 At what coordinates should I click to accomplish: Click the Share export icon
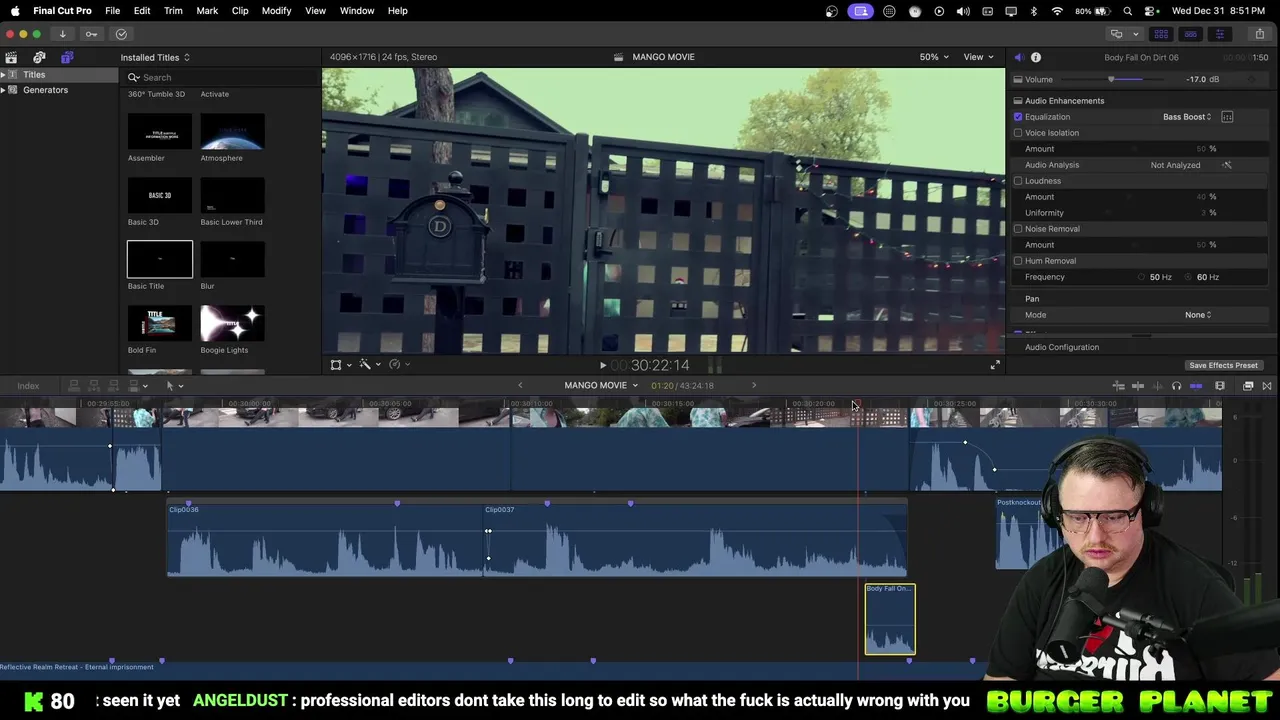point(1259,34)
